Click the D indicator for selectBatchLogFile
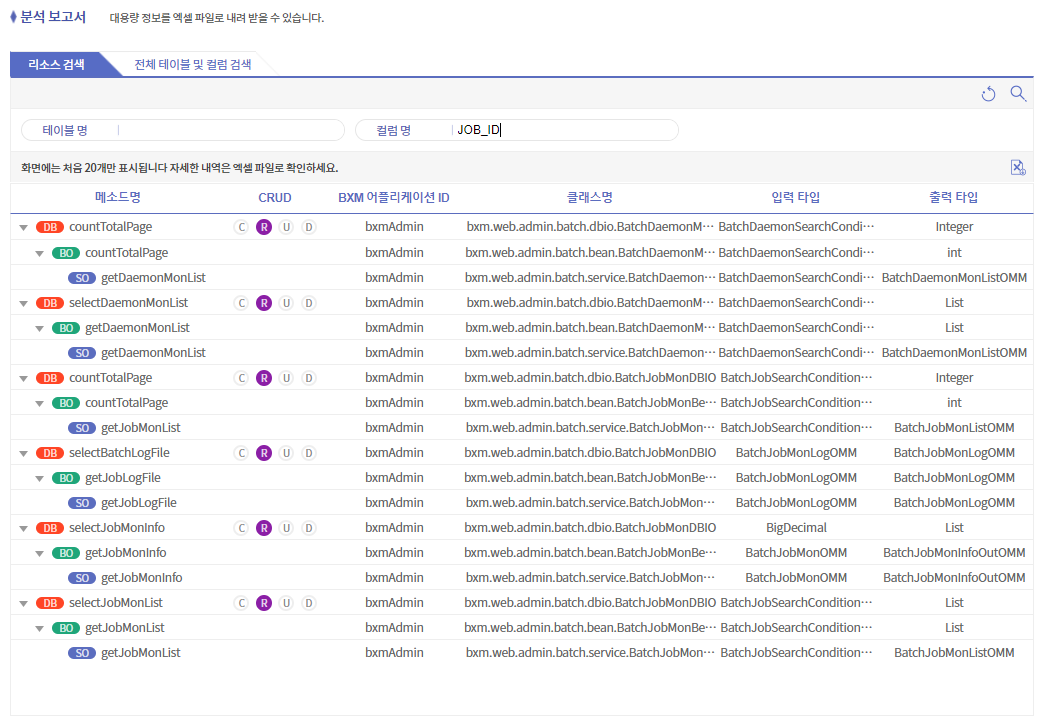The height and width of the screenshot is (728, 1043). coord(309,453)
